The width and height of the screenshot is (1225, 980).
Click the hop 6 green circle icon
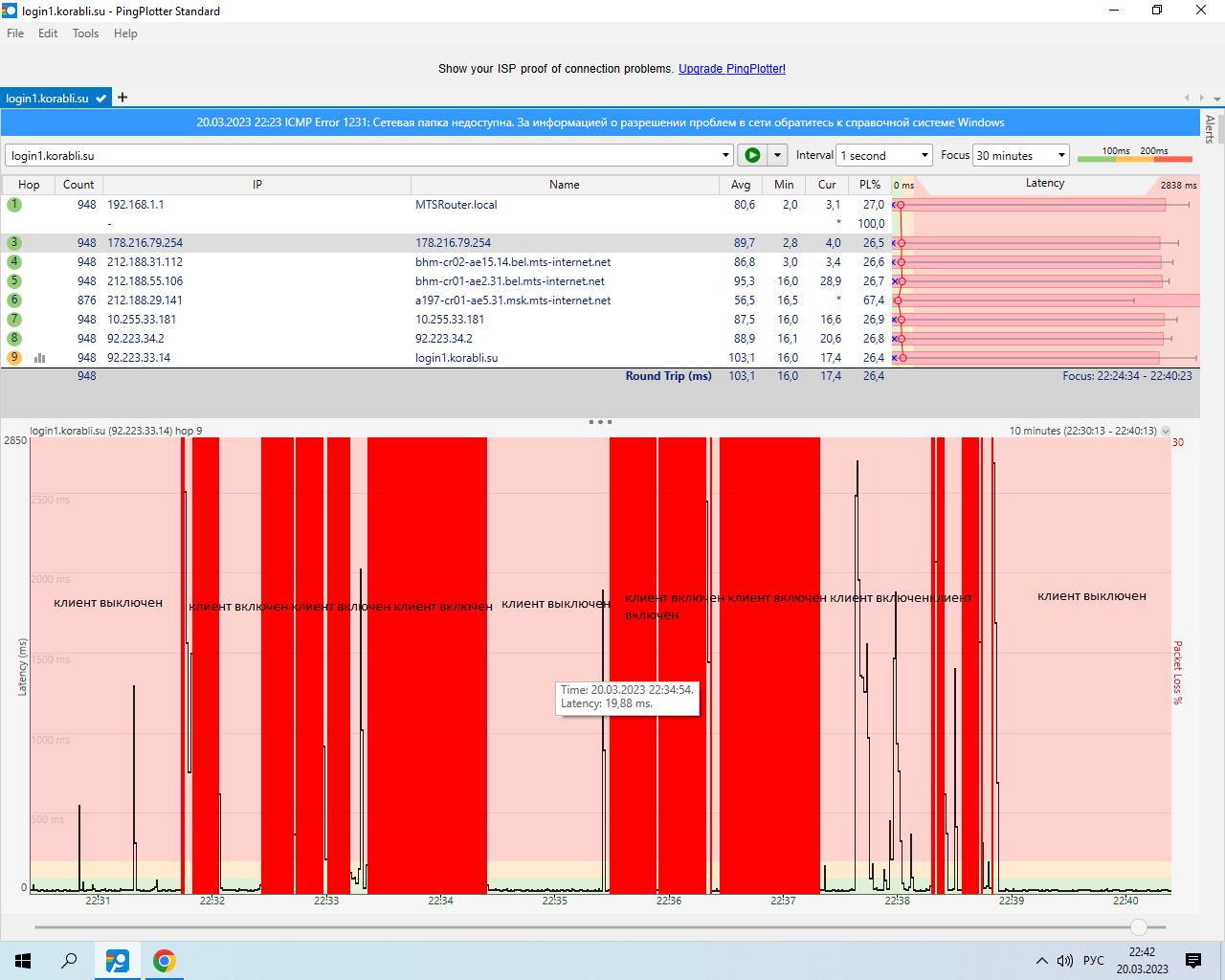tap(13, 300)
